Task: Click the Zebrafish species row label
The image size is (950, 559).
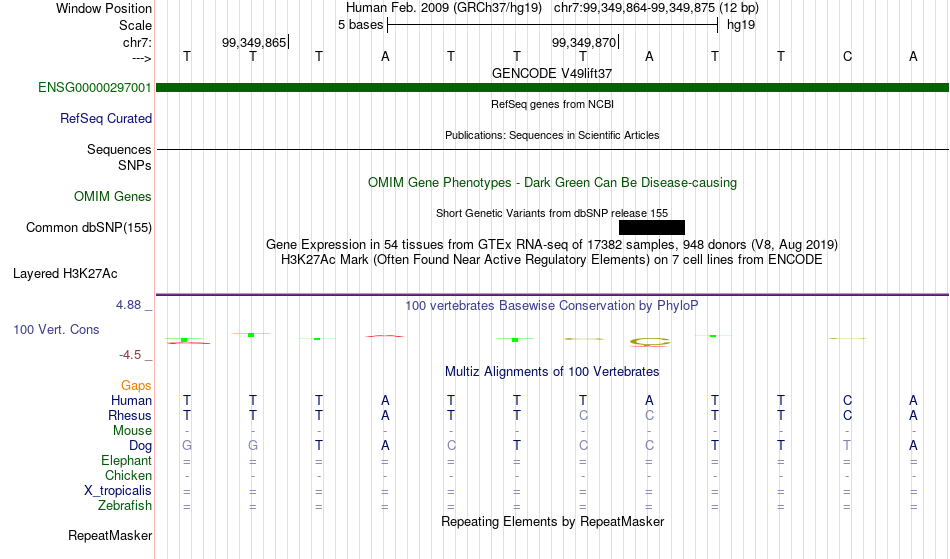Action: point(125,506)
